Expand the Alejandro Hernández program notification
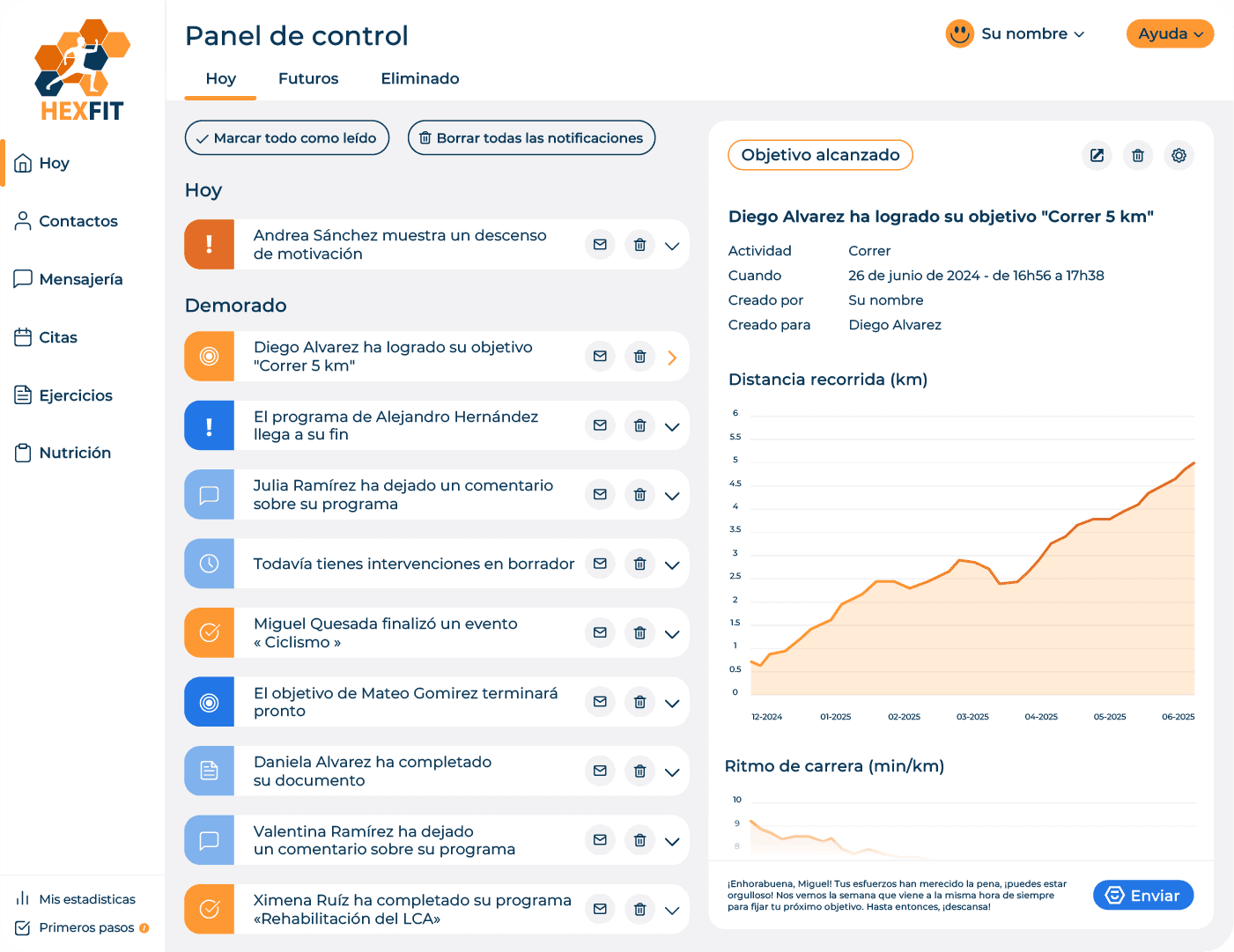 pyautogui.click(x=672, y=426)
